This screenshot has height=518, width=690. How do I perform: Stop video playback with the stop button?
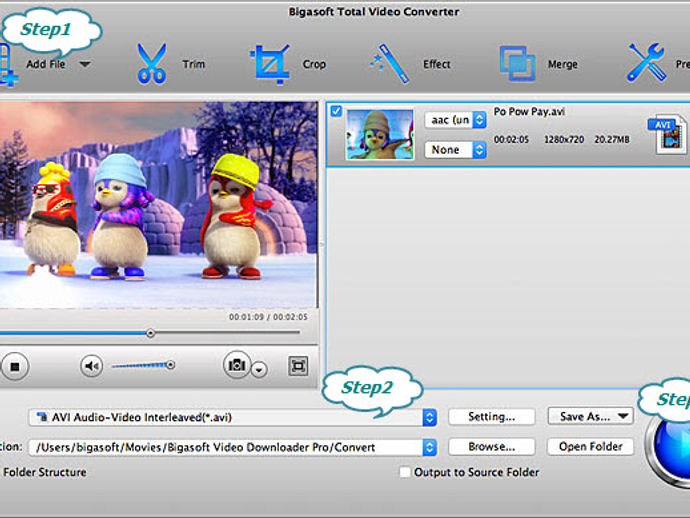tap(15, 366)
